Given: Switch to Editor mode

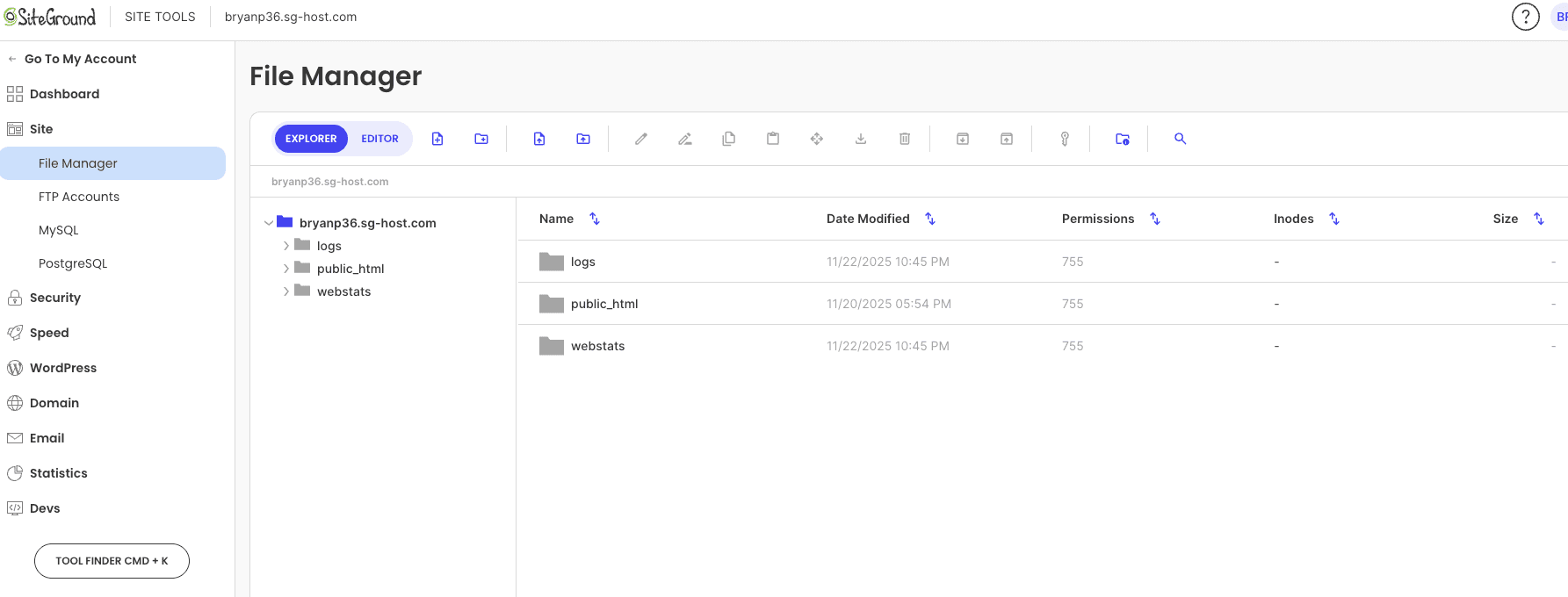Looking at the screenshot, I should coord(379,139).
